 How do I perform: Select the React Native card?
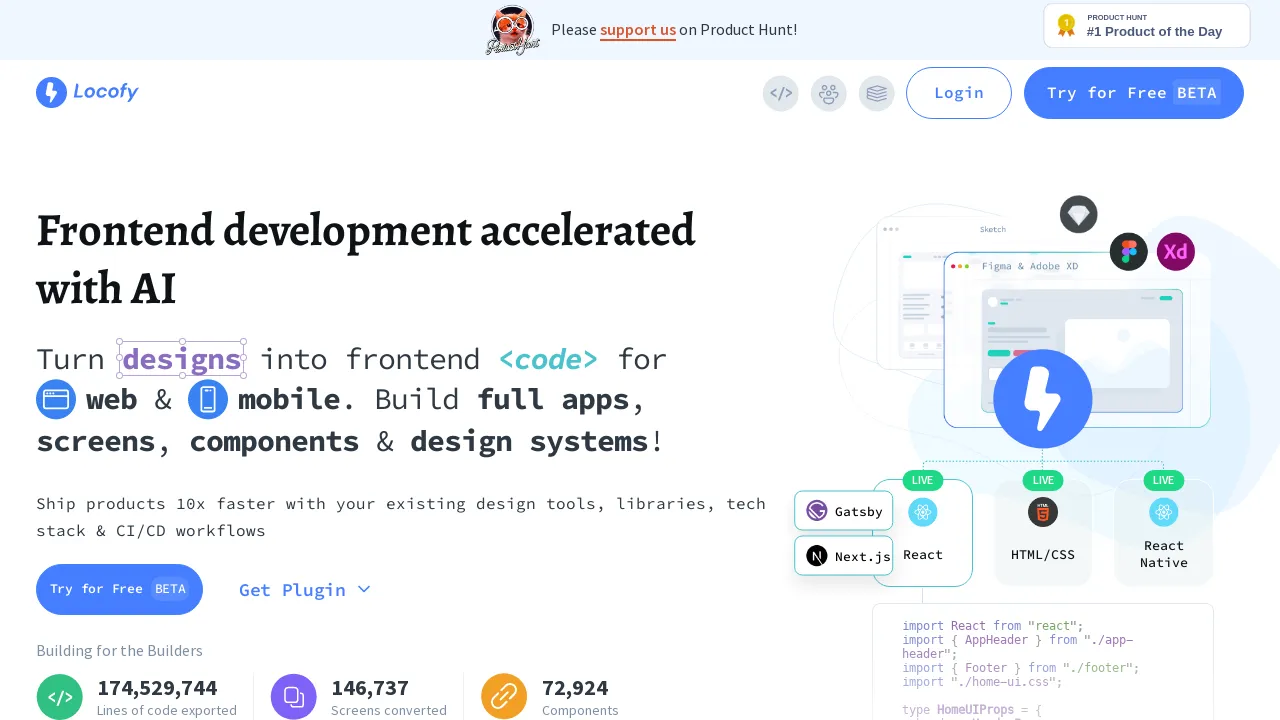pyautogui.click(x=1164, y=533)
